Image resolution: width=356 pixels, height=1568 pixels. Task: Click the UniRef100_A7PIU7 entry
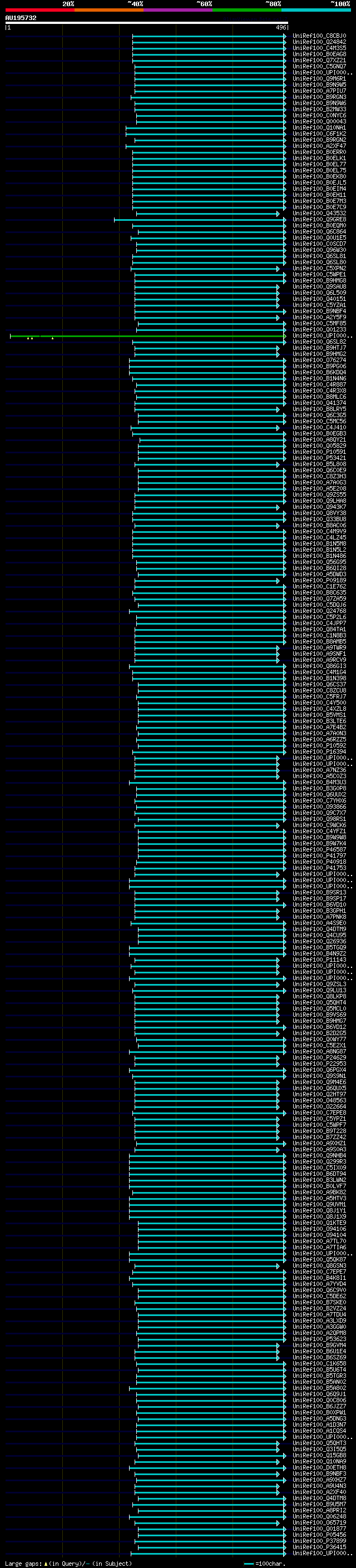pyautogui.click(x=319, y=91)
